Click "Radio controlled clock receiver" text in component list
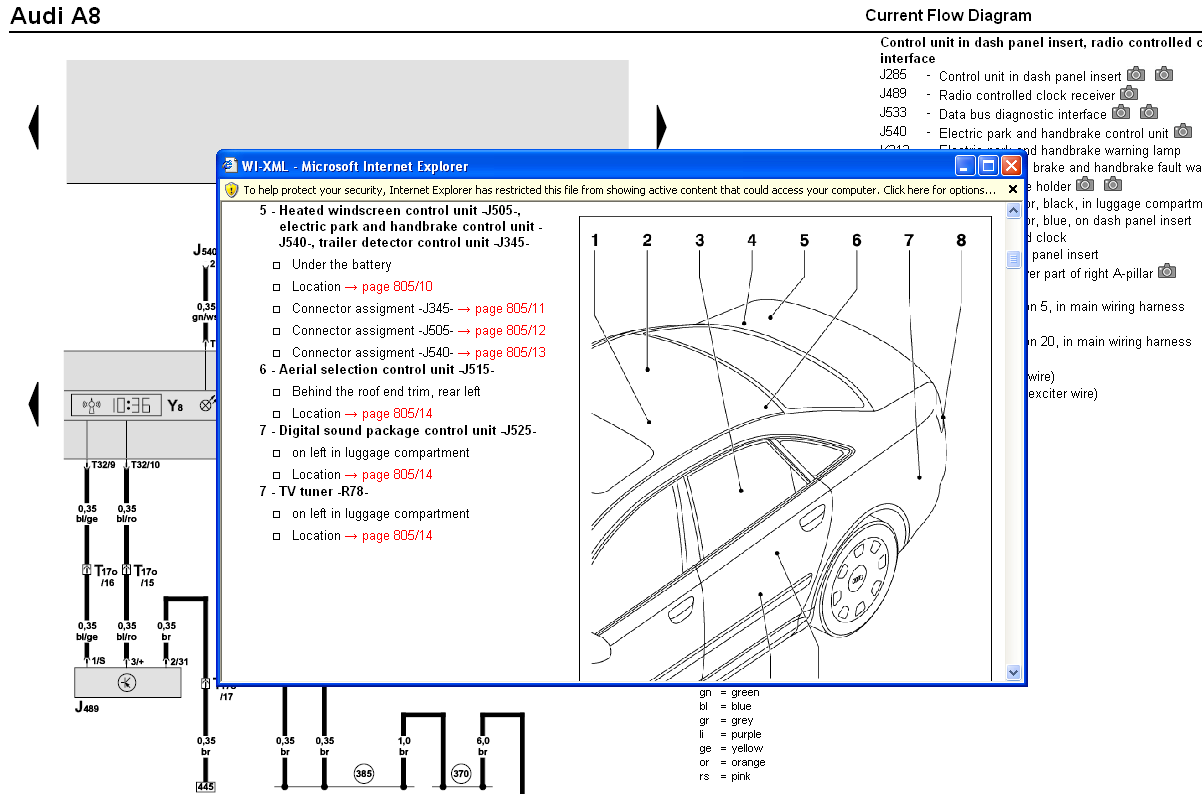 tap(1027, 95)
